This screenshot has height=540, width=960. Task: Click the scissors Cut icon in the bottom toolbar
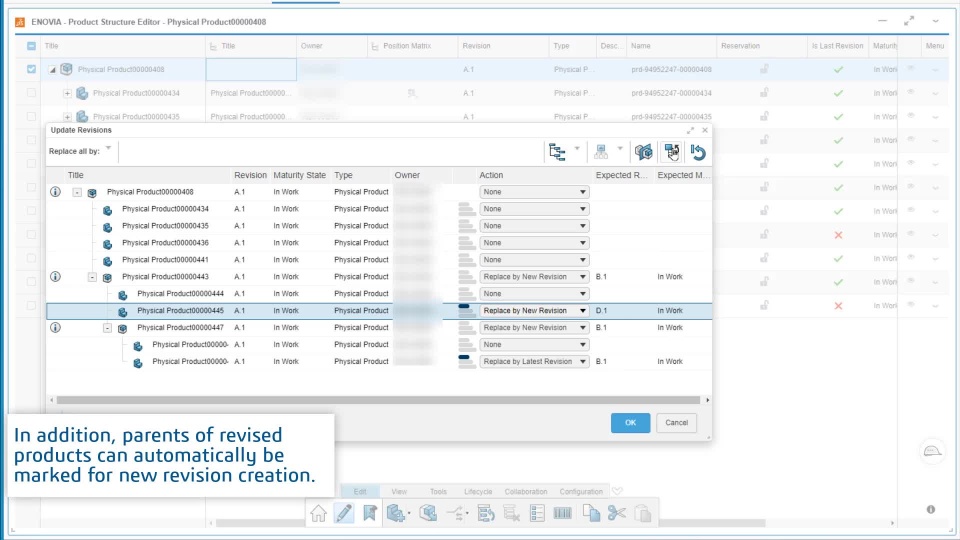coord(617,513)
